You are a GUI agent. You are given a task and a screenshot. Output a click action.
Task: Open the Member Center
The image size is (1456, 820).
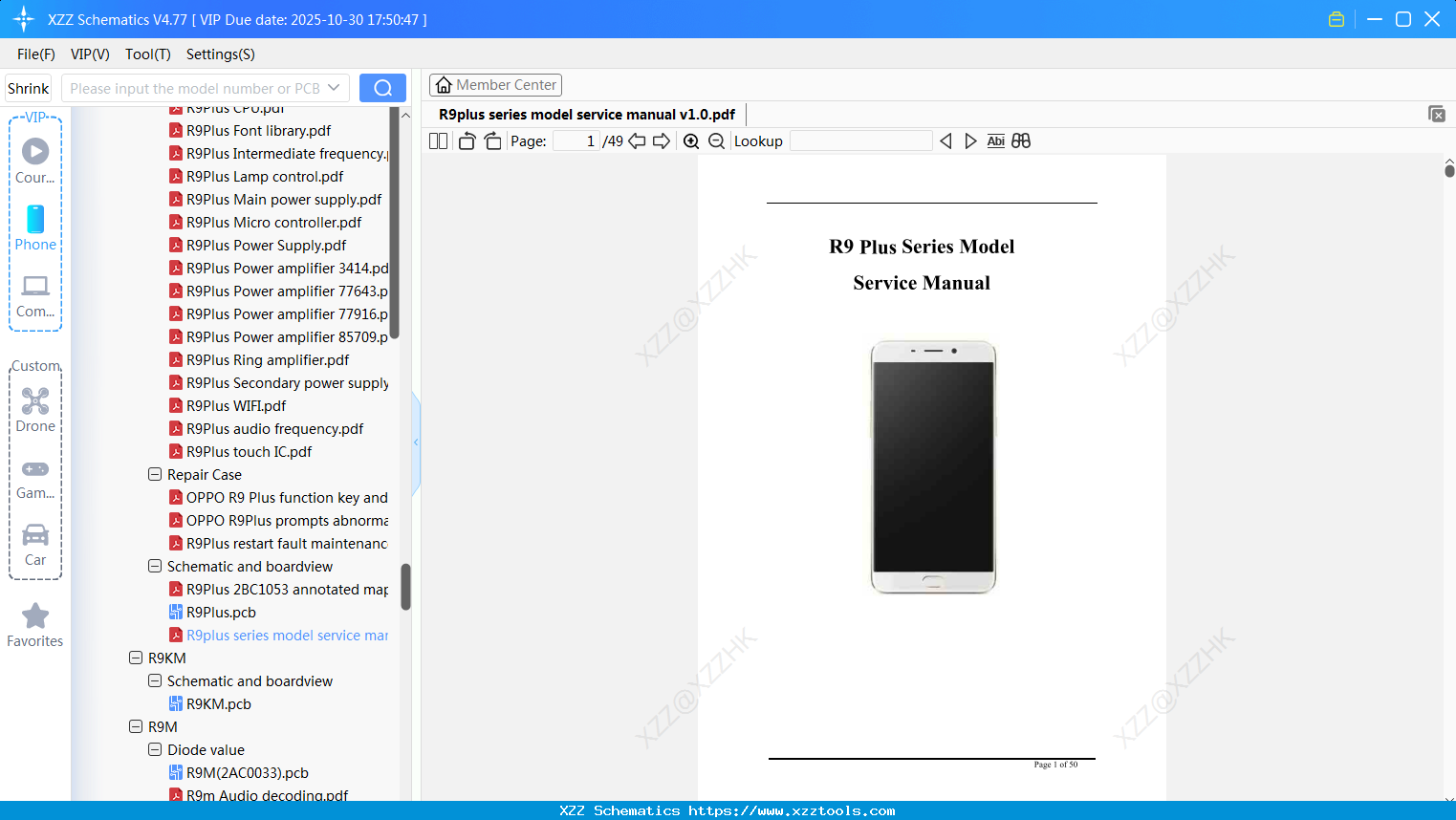[x=495, y=85]
